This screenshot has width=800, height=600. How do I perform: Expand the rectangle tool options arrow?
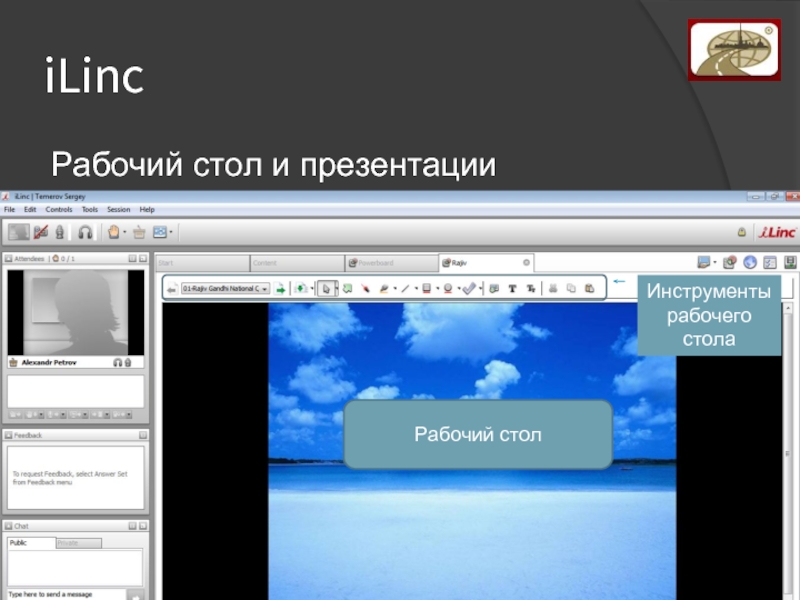click(438, 289)
